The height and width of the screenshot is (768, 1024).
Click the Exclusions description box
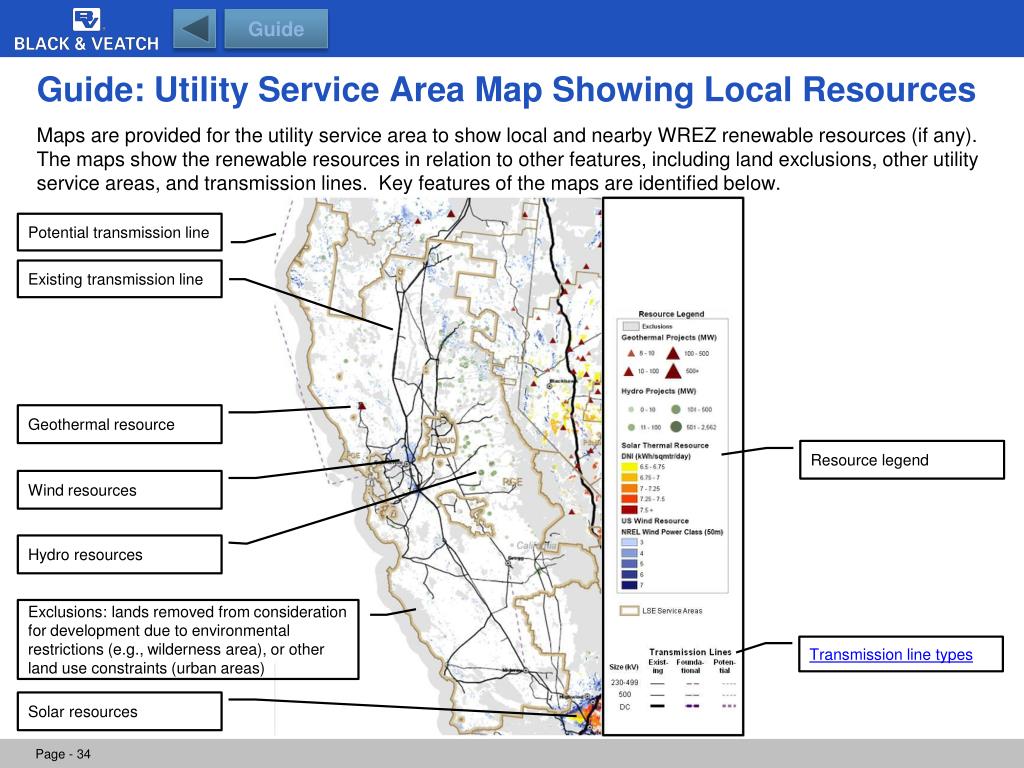pos(188,639)
